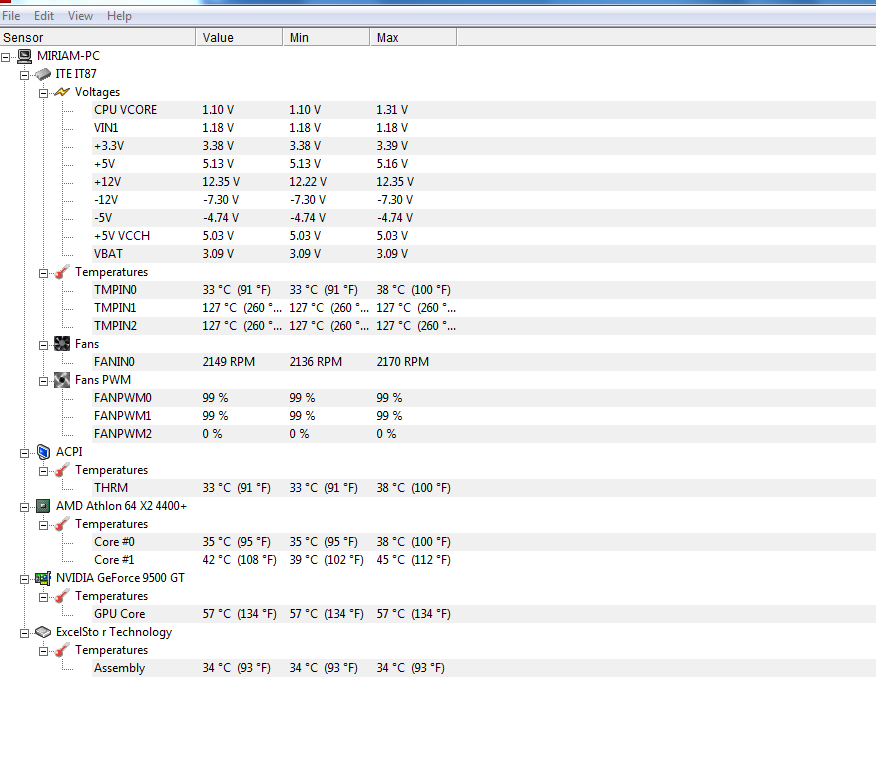Image resolution: width=876 pixels, height=781 pixels.
Task: Click thermometer icon under ExcelStor Technology
Action: click(x=62, y=650)
